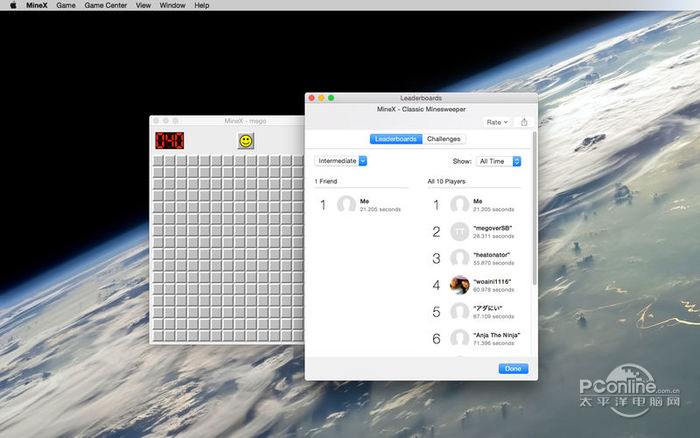Open the Game menu in menu bar
The height and width of the screenshot is (438, 700).
(x=66, y=5)
